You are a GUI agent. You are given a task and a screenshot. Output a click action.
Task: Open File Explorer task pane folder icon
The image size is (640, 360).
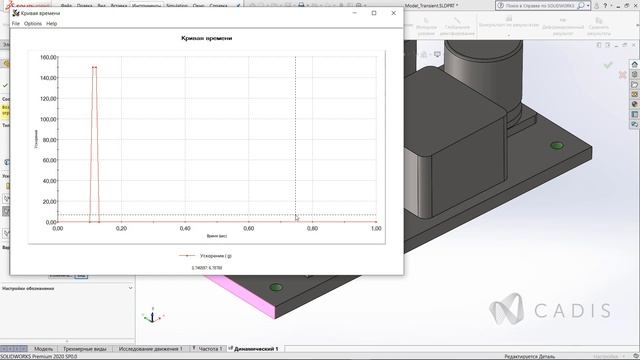click(634, 84)
